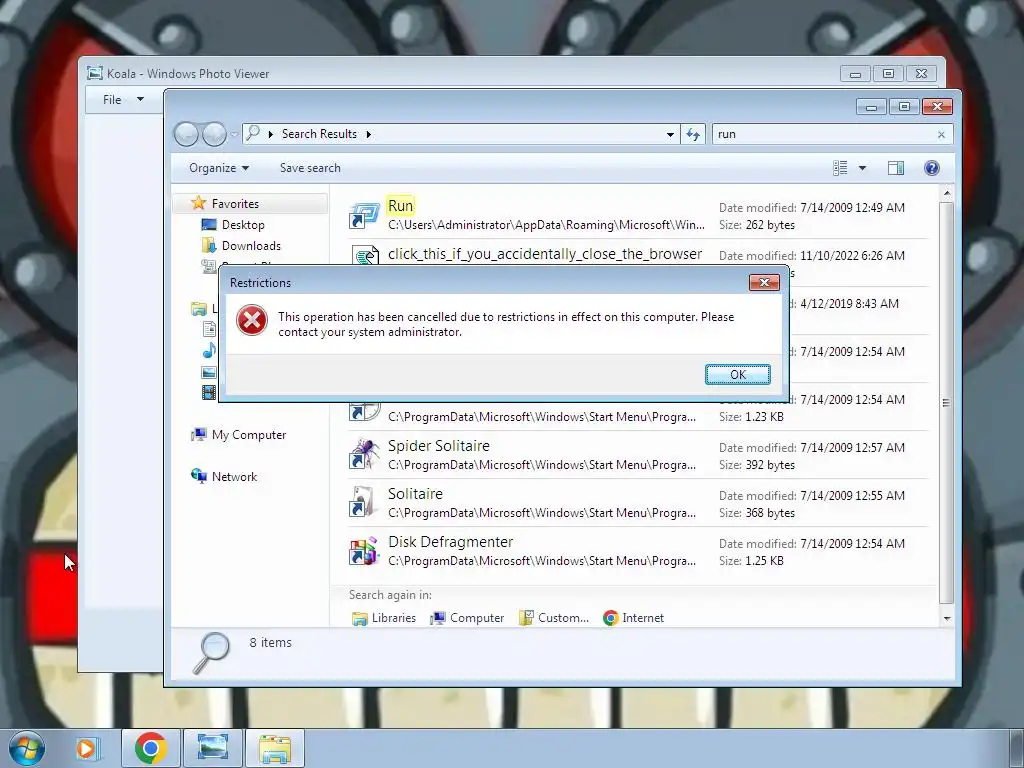Click the Run shortcut icon

coord(364,216)
